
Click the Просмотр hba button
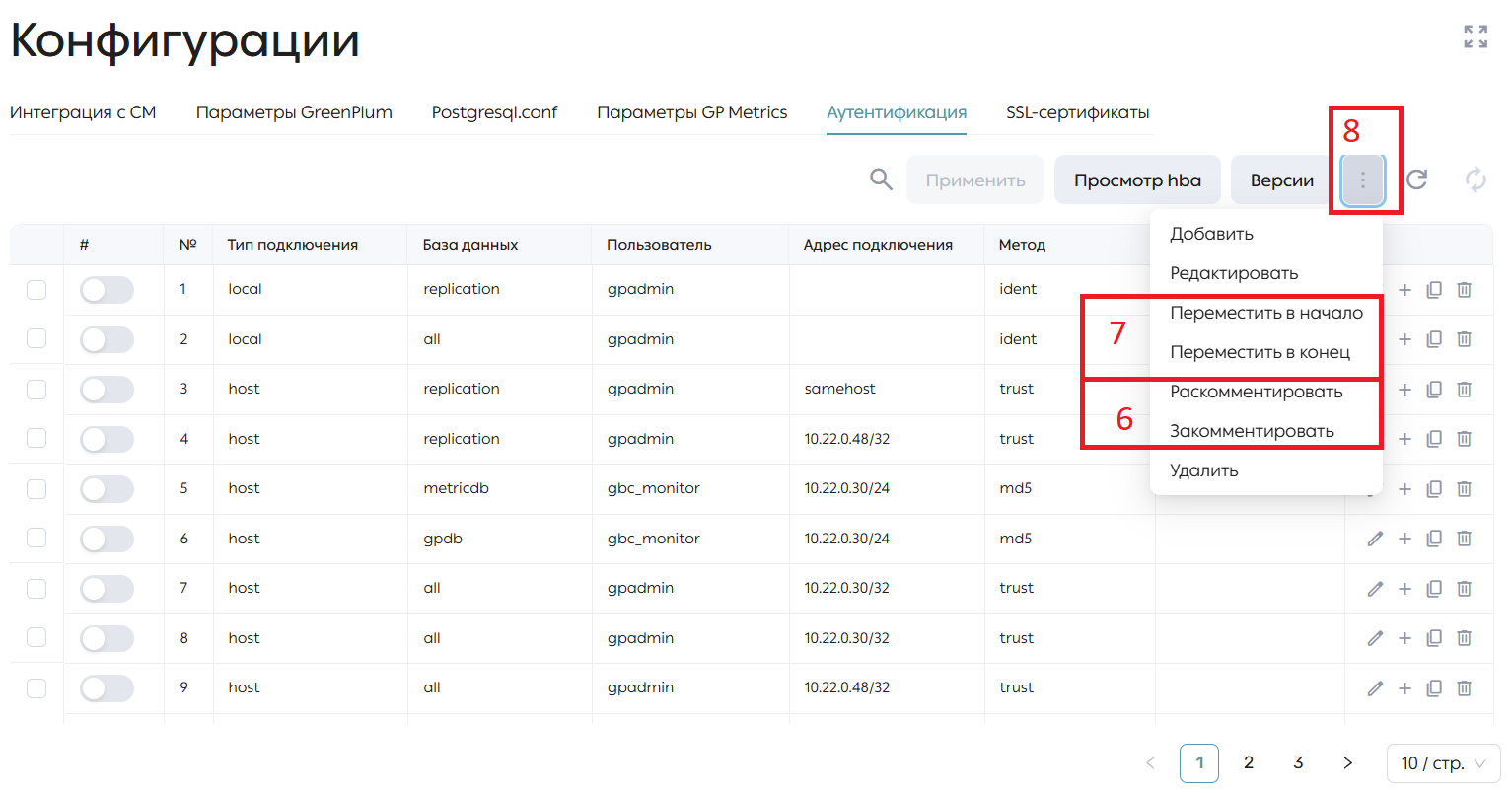coord(1137,180)
